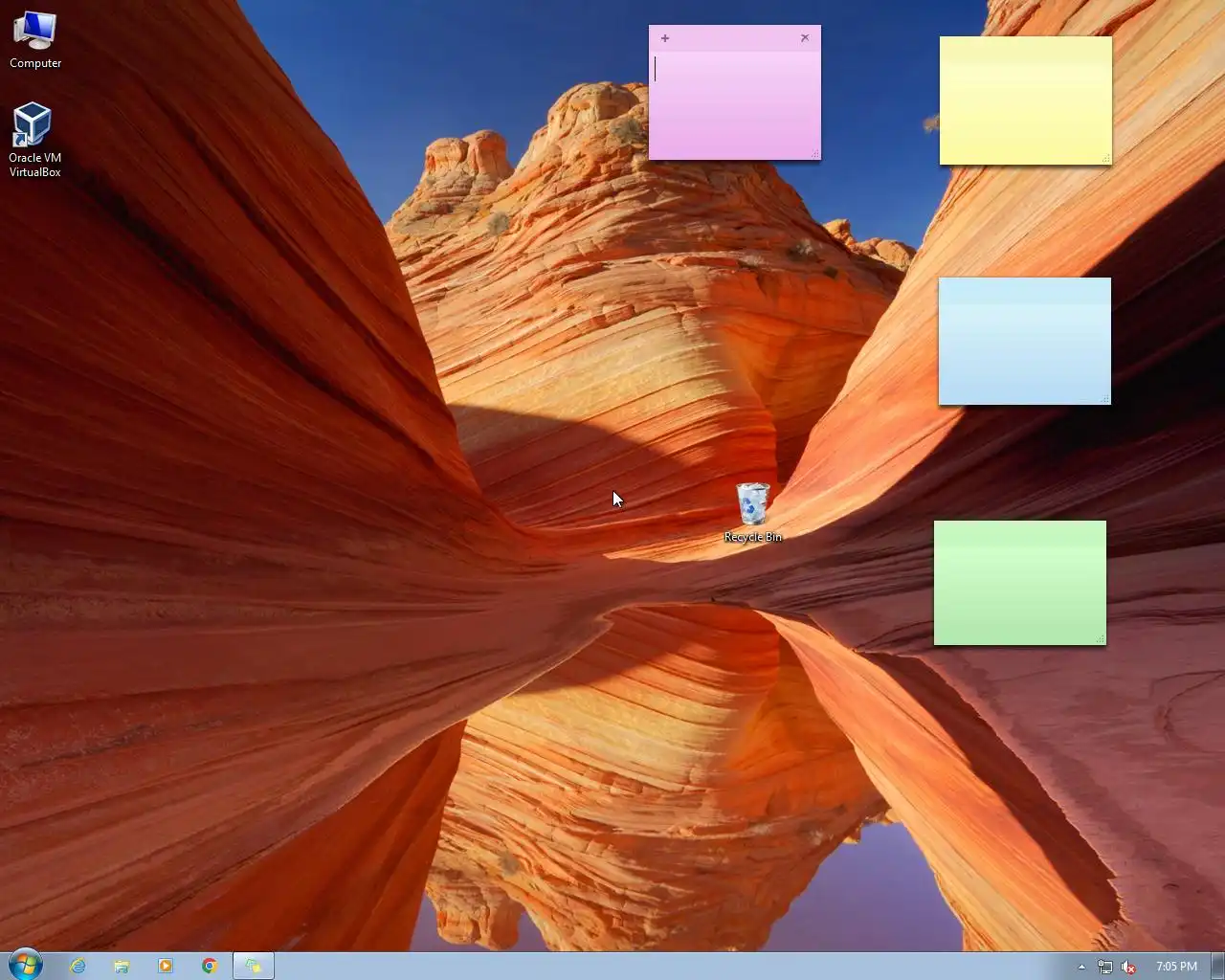Launch Google Chrome from taskbar
Viewport: 1225px width, 980px height.
210,966
